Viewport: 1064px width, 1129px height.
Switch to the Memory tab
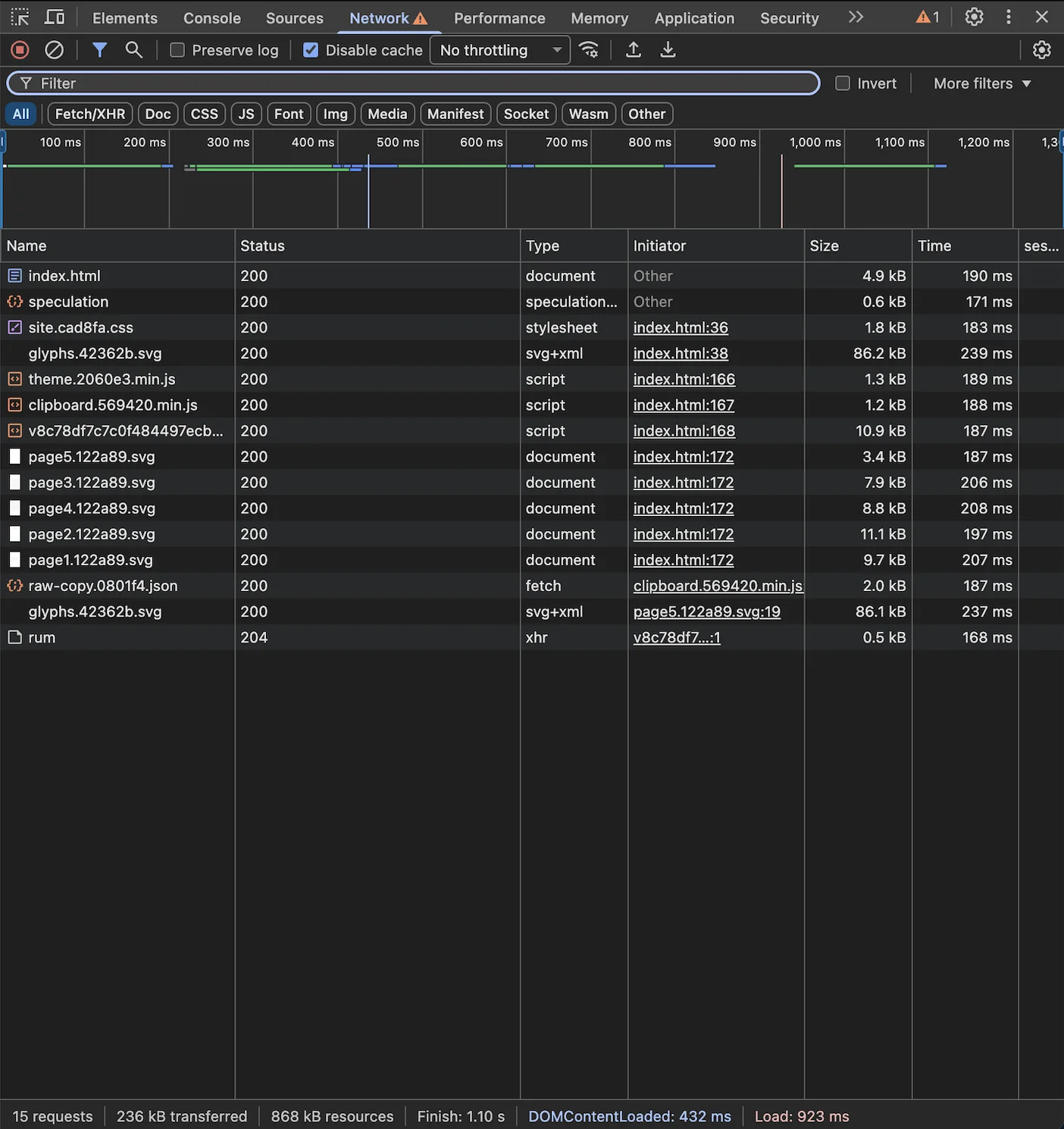click(599, 17)
